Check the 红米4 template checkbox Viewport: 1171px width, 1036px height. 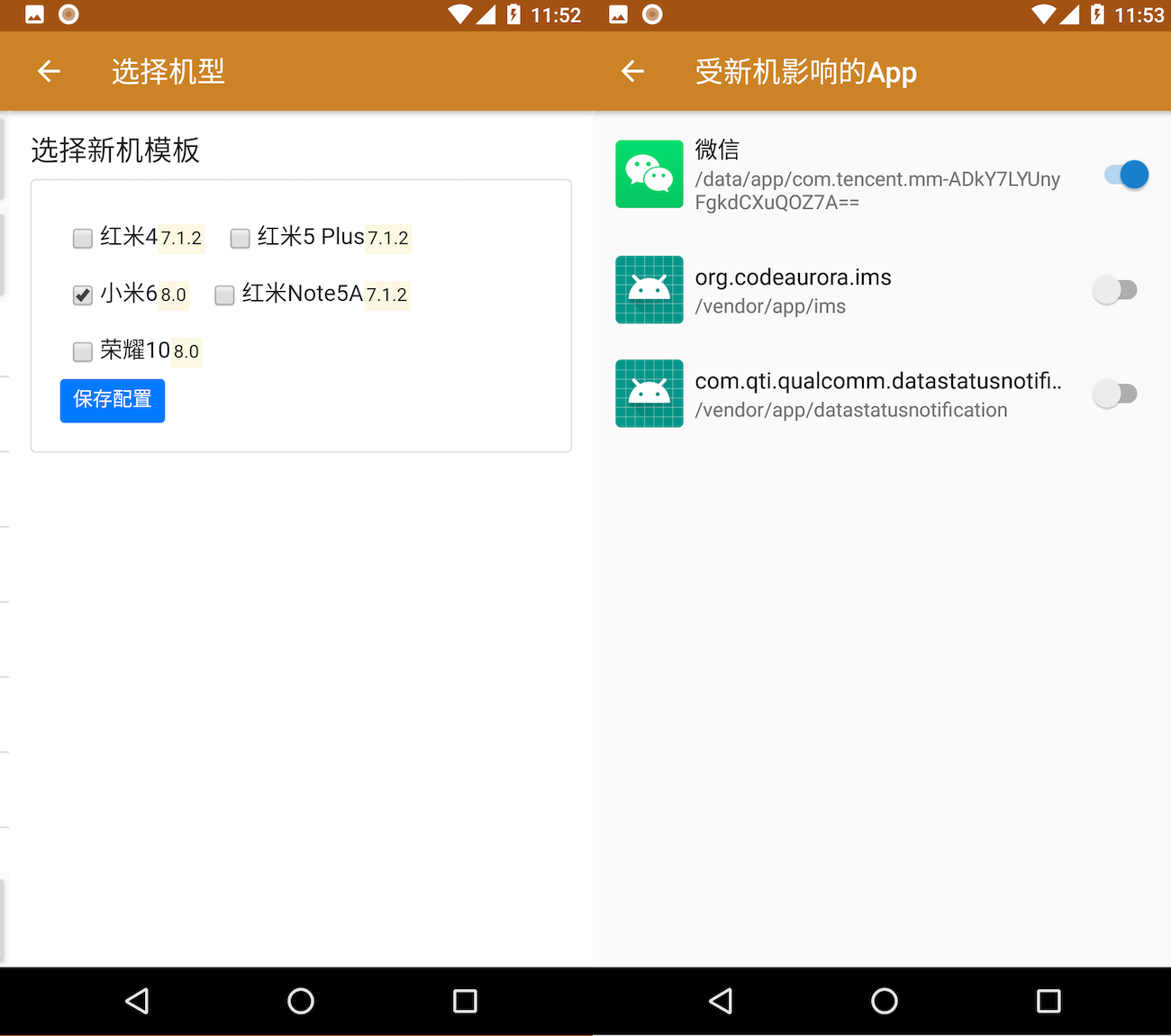83,238
